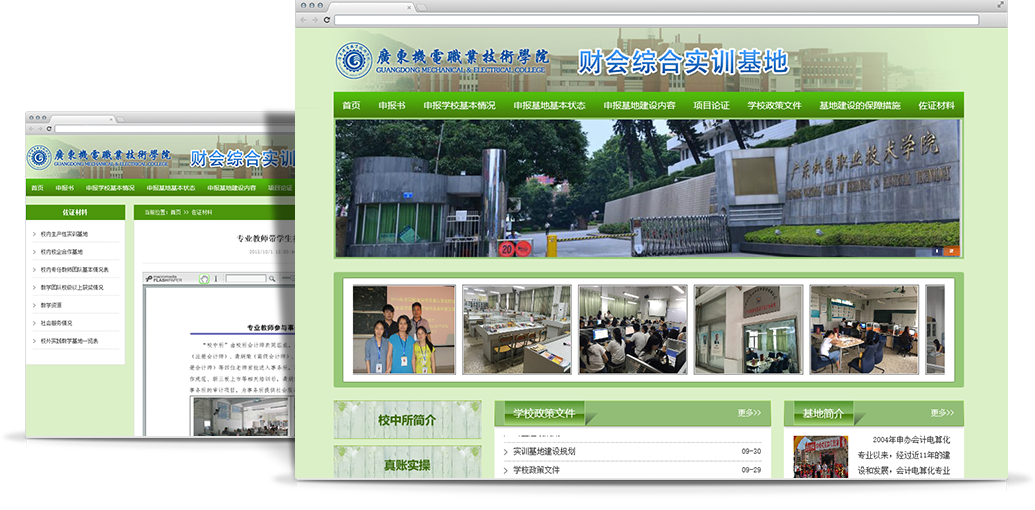Reload the page in the front browser

click(x=326, y=20)
